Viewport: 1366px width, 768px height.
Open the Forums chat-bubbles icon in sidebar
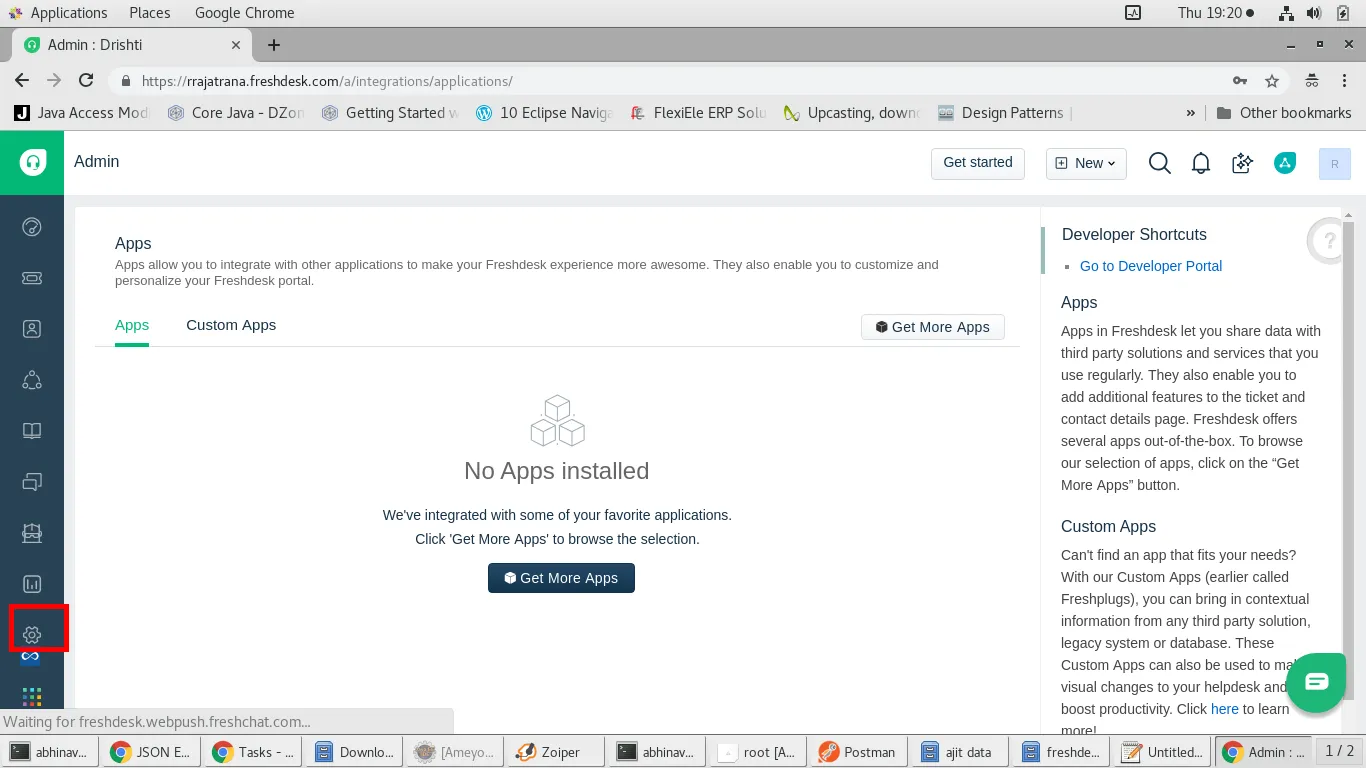[32, 482]
